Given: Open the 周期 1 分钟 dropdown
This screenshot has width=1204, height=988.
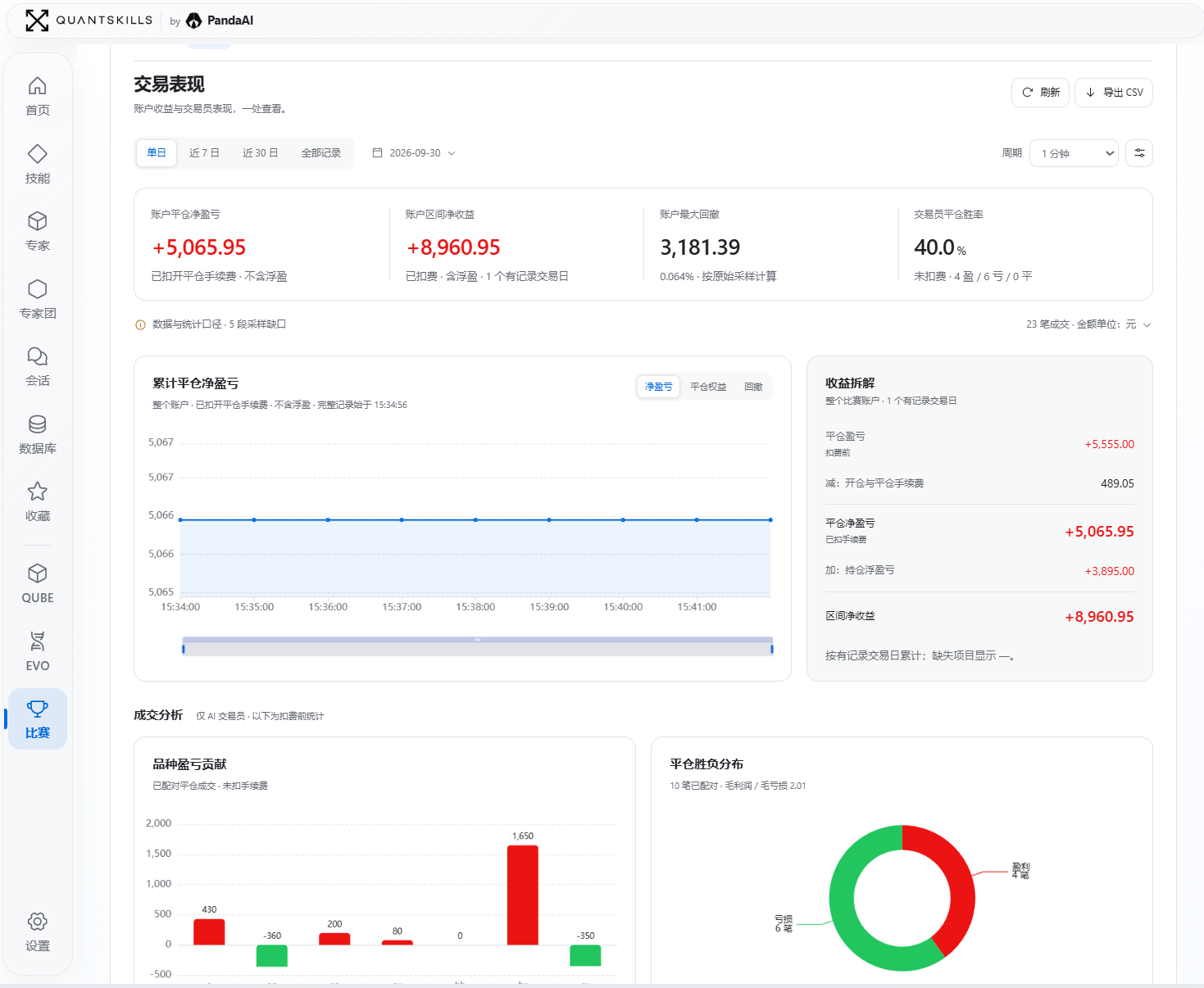Looking at the screenshot, I should point(1075,153).
